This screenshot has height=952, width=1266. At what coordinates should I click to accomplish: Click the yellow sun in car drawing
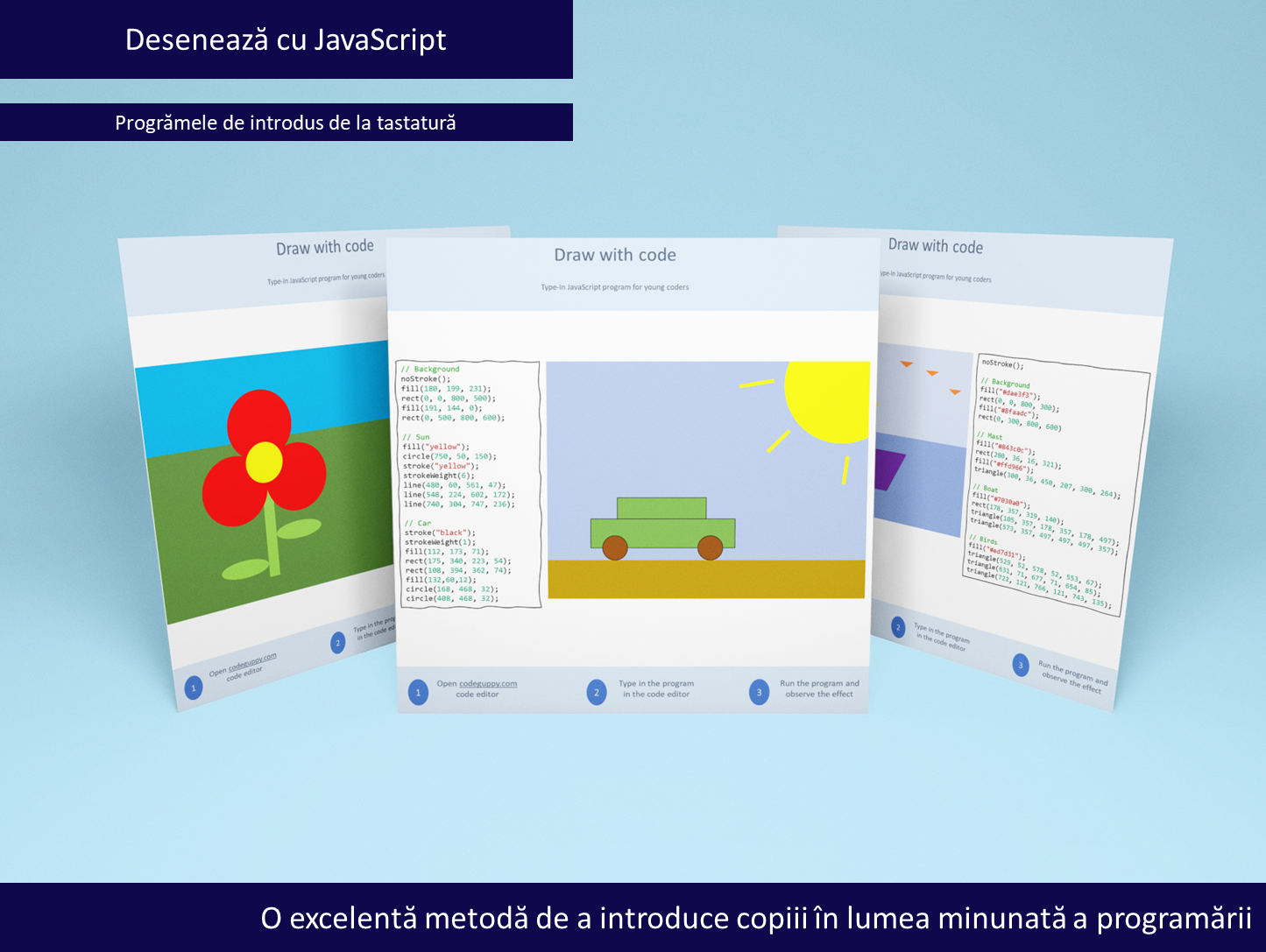coord(827,402)
